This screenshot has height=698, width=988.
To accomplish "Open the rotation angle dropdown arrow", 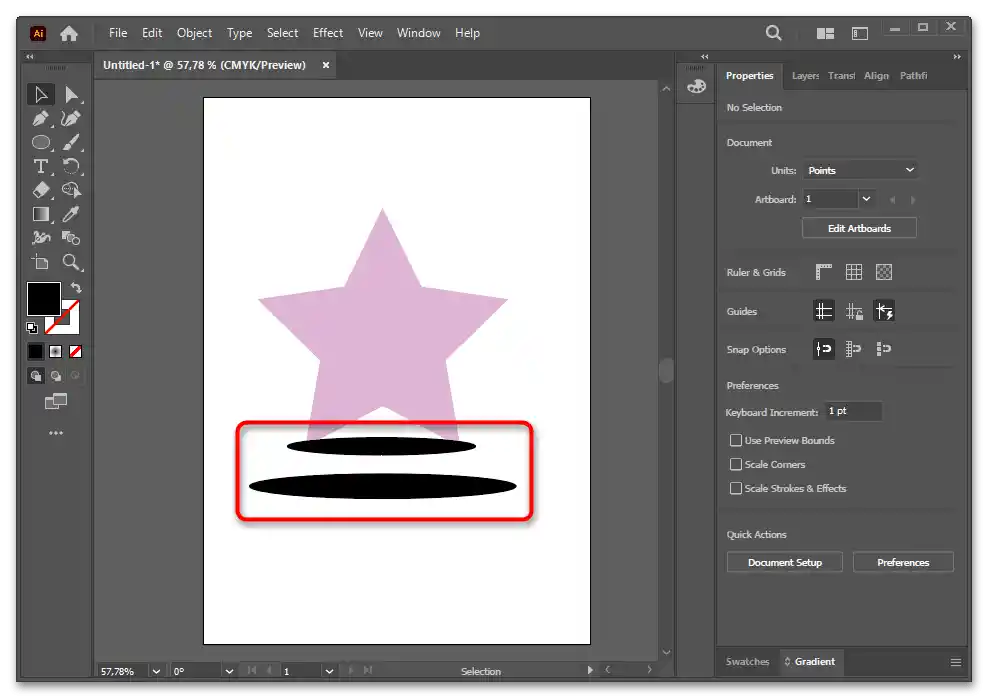I will 229,671.
